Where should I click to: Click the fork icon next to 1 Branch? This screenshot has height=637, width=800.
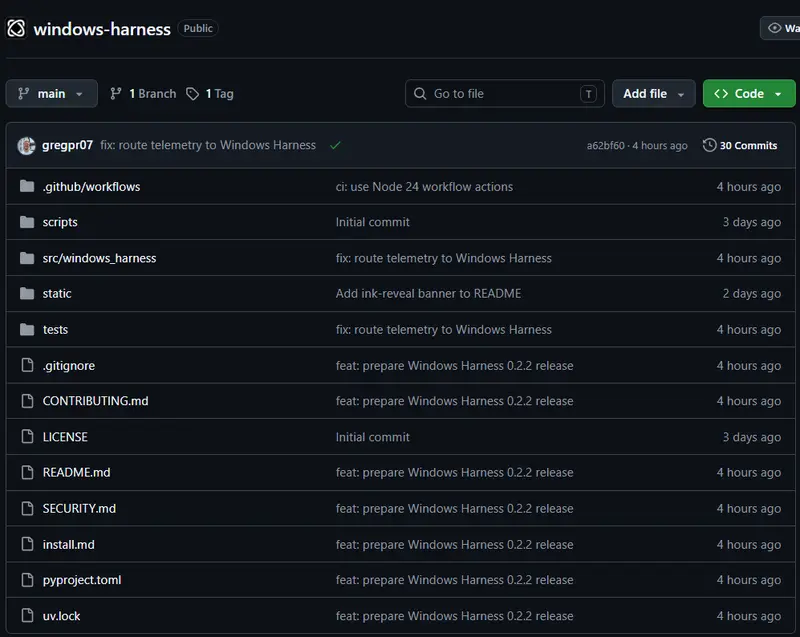(116, 93)
